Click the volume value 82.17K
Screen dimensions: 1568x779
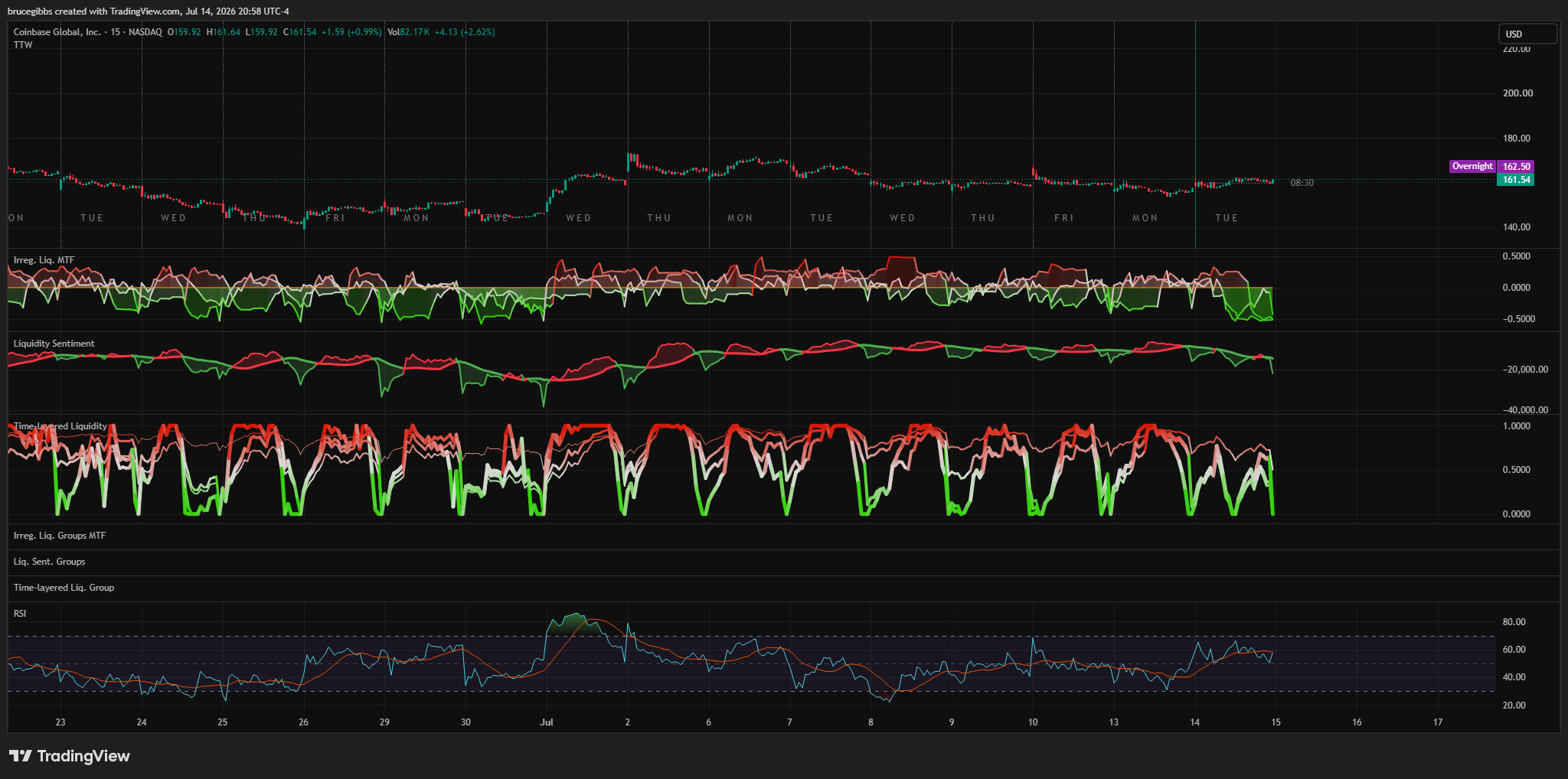(x=414, y=32)
